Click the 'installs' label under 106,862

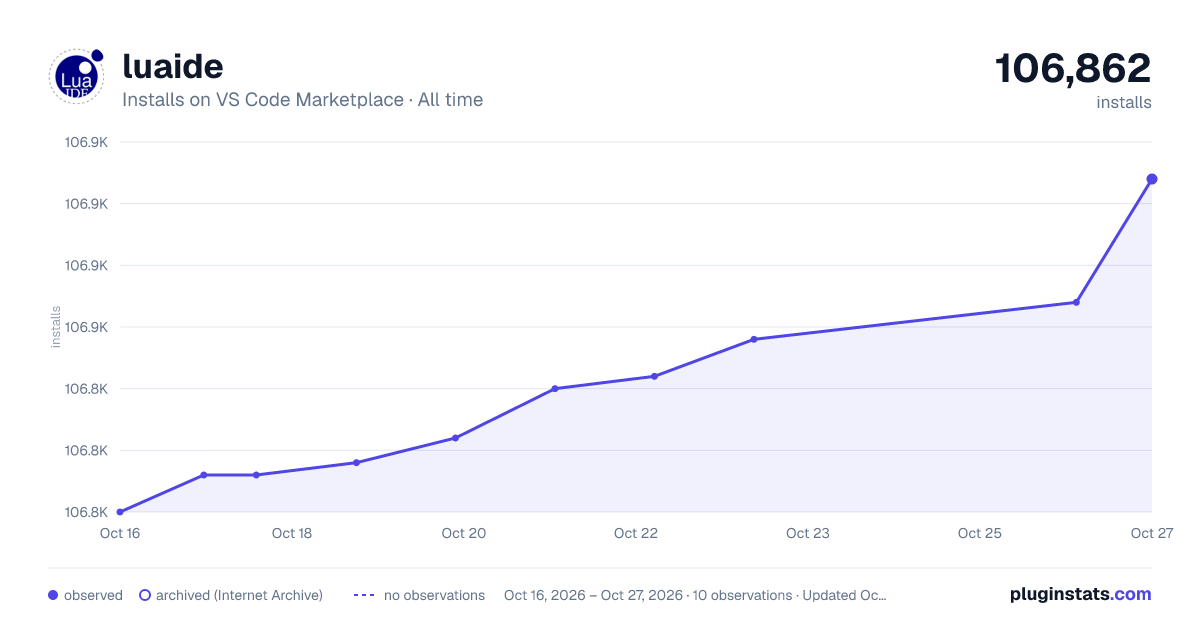[x=1124, y=102]
